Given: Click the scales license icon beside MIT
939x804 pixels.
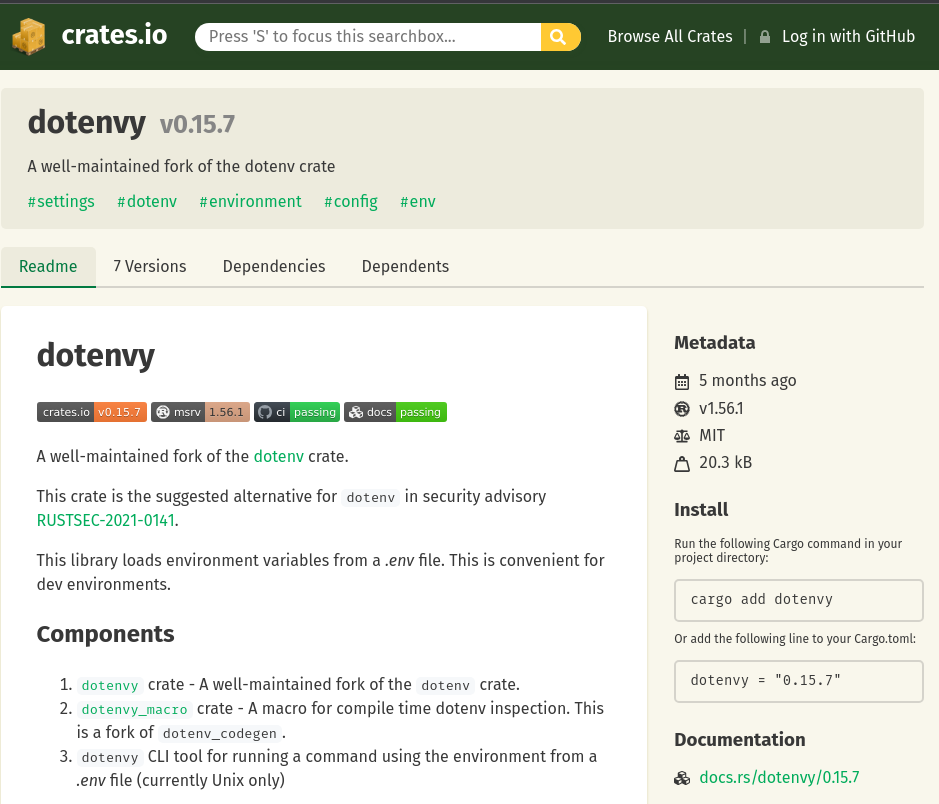Looking at the screenshot, I should point(681,436).
